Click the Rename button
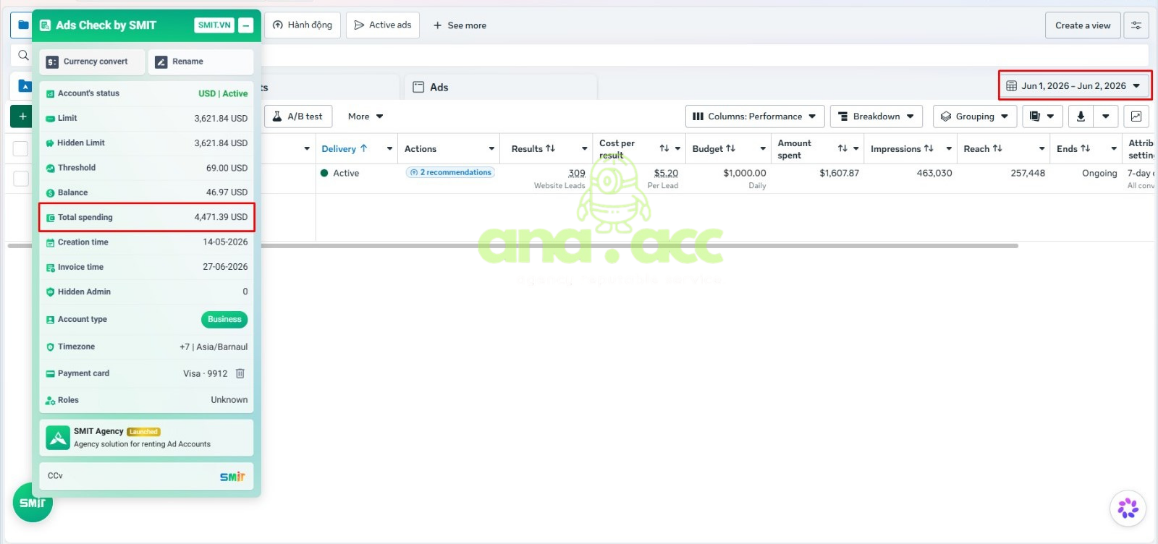The image size is (1158, 544). [201, 62]
